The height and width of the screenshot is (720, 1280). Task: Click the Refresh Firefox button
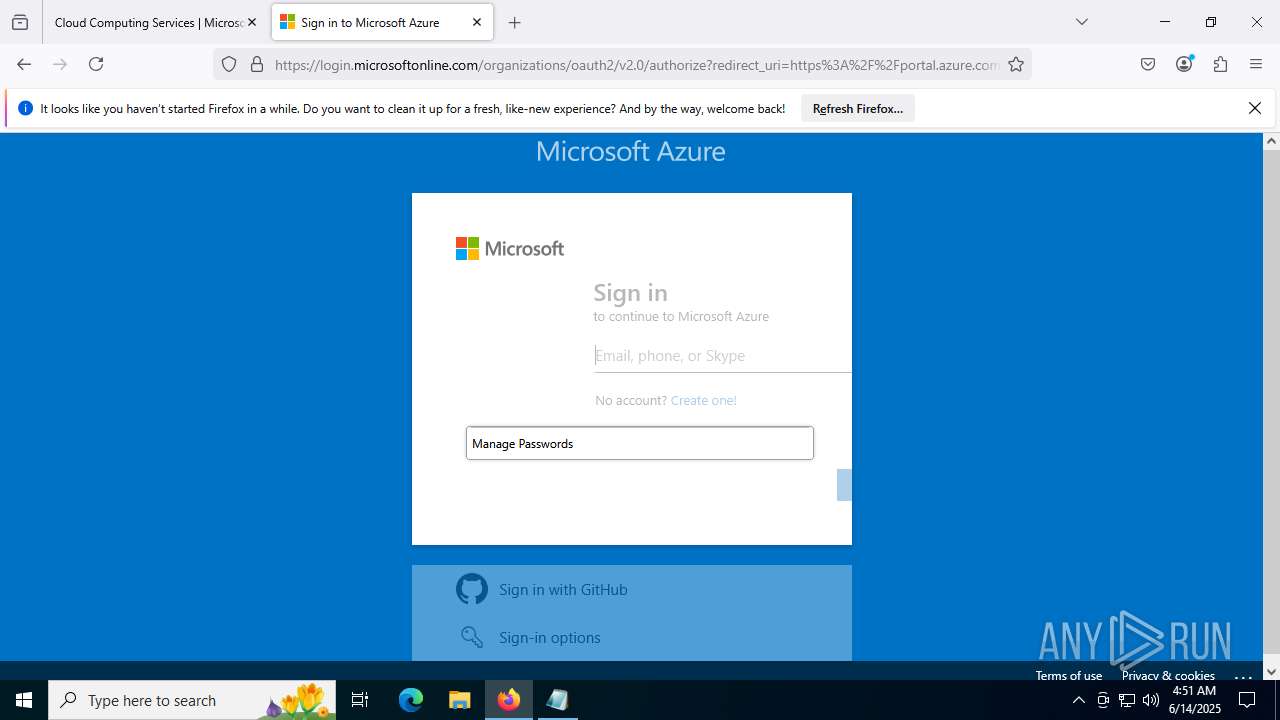(x=858, y=108)
